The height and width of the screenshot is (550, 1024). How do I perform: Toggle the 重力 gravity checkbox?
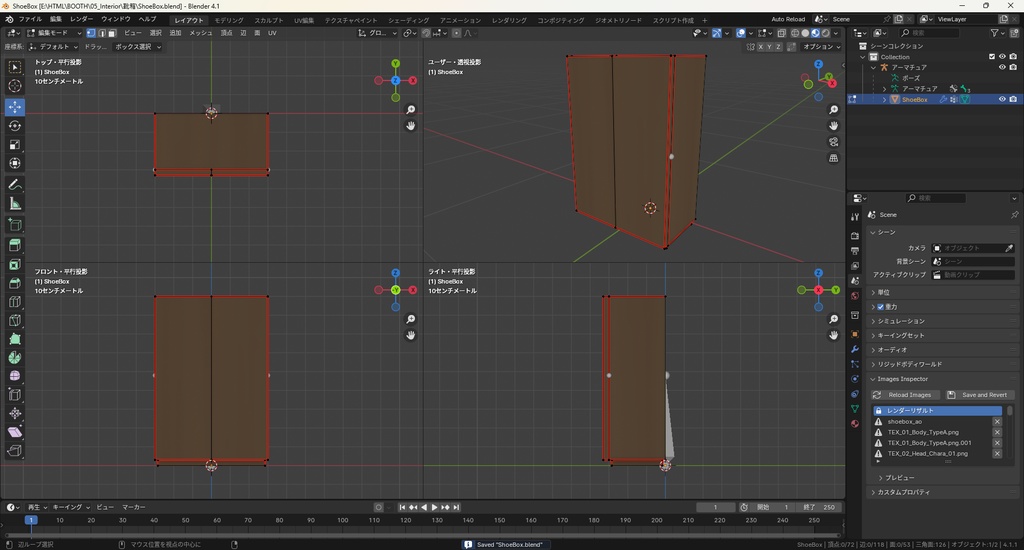click(x=880, y=307)
